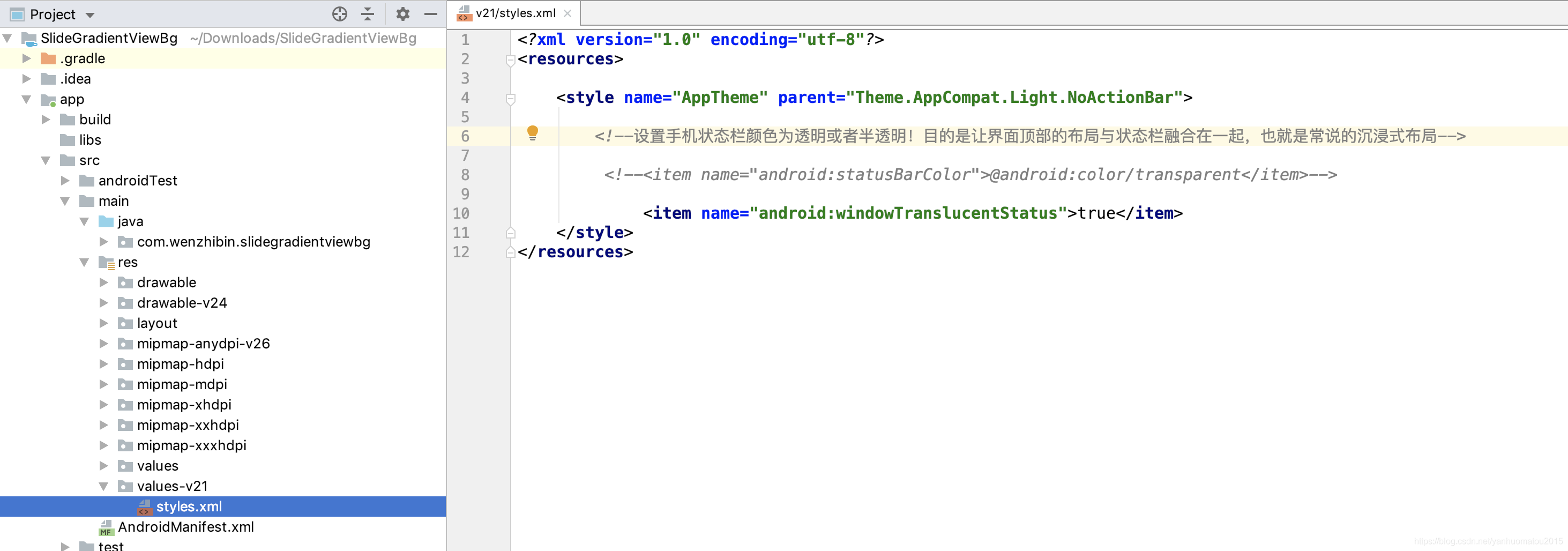The width and height of the screenshot is (1568, 551).
Task: Select the mipmap-mdpi folder
Action: tap(182, 384)
